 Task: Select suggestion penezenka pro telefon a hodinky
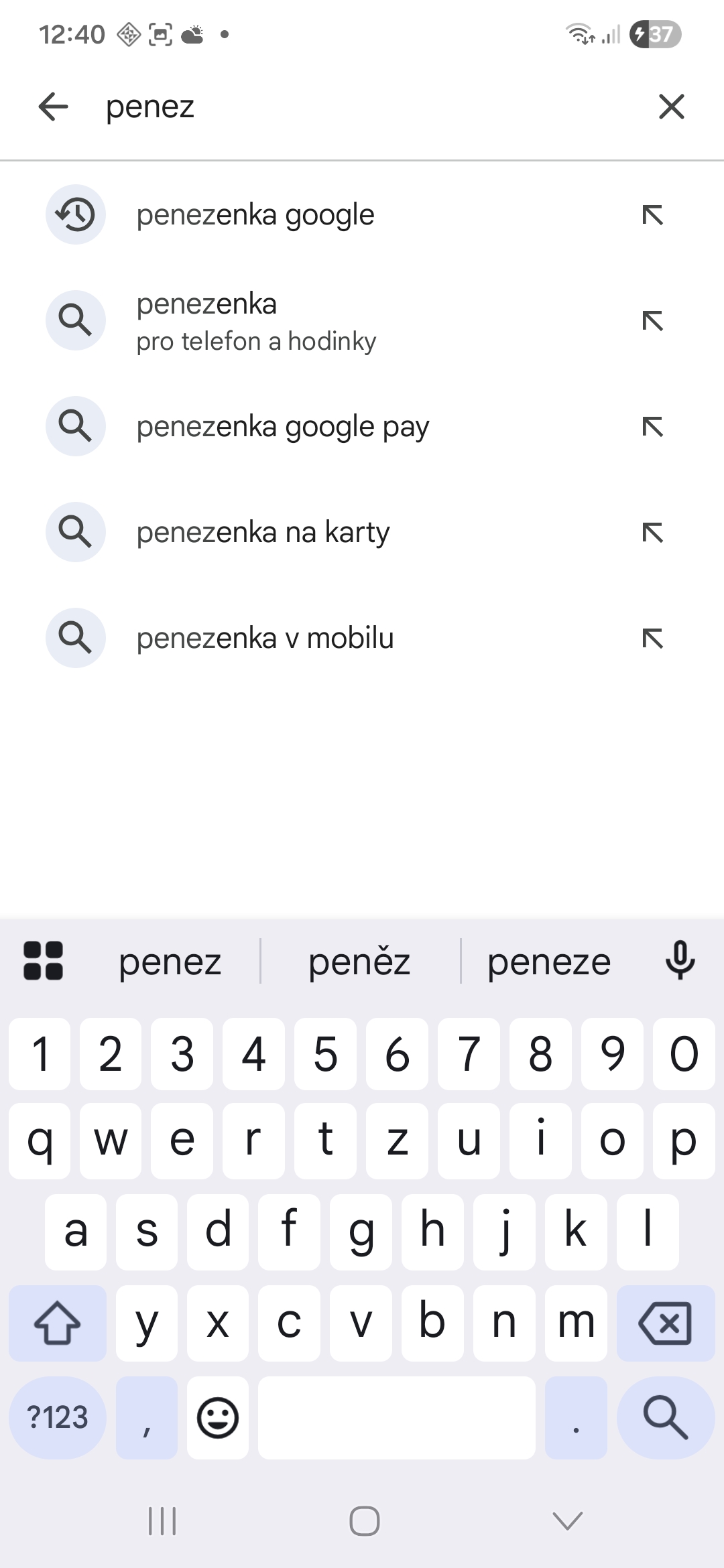(x=256, y=321)
